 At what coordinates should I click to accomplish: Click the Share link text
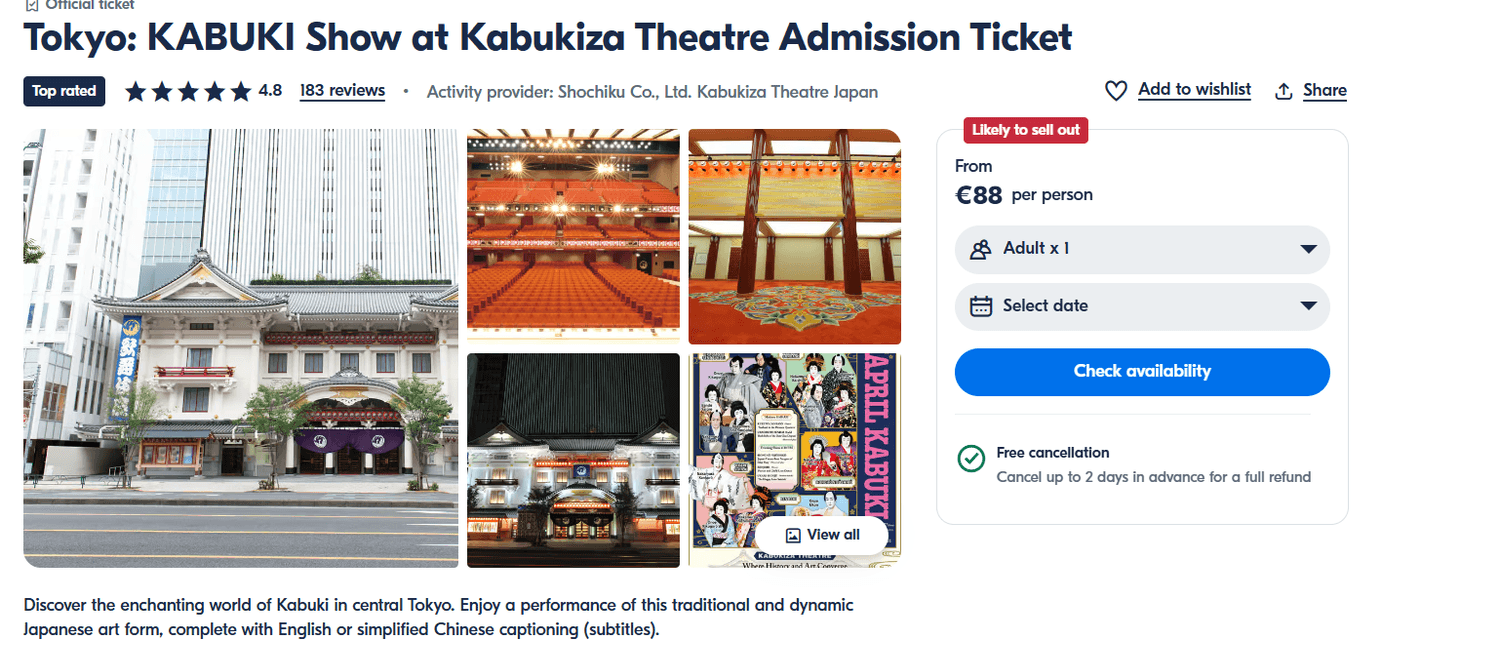[1325, 91]
